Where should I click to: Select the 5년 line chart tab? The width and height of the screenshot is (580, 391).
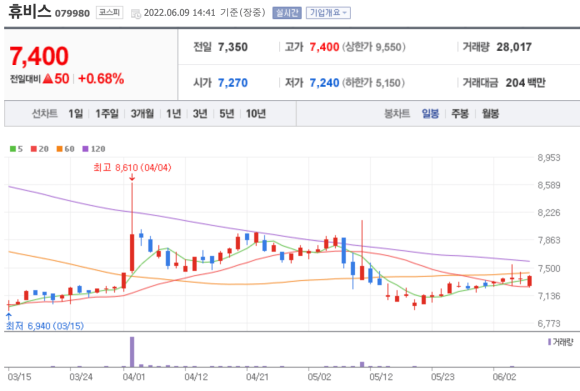point(227,114)
